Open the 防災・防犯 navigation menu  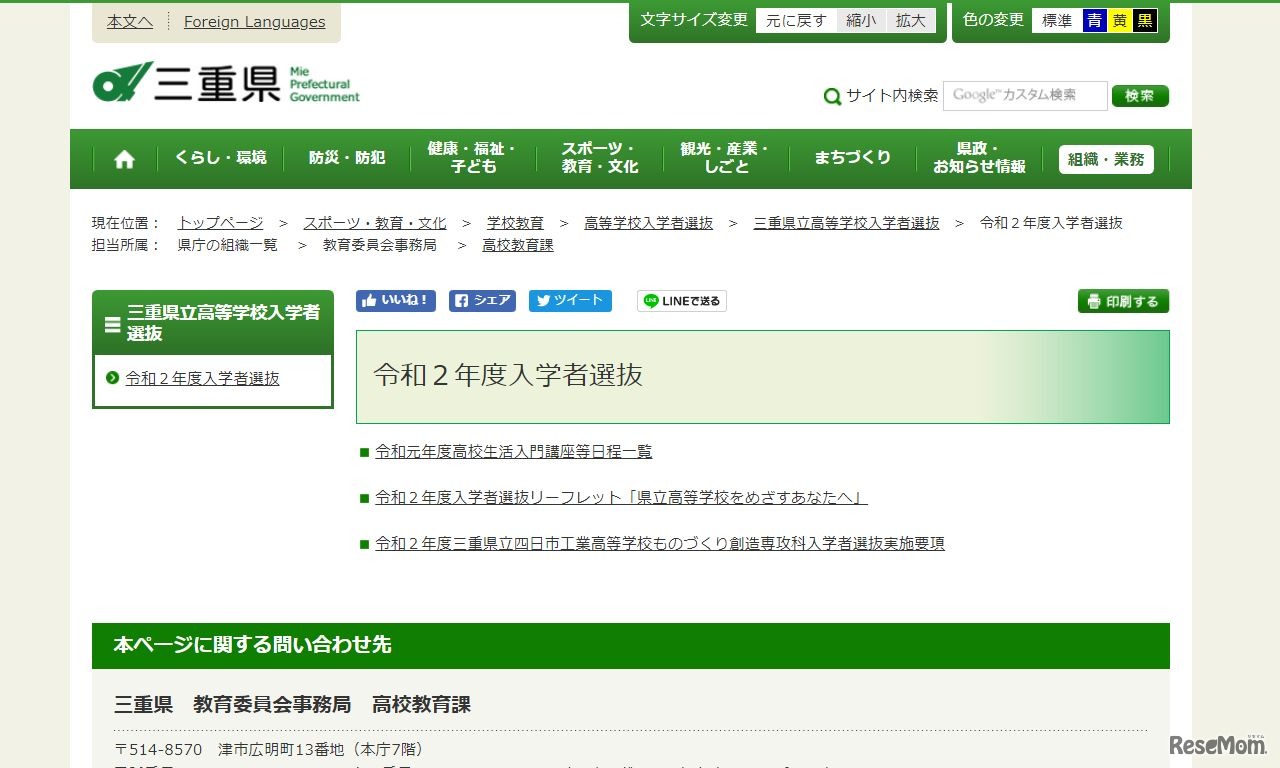click(x=346, y=157)
